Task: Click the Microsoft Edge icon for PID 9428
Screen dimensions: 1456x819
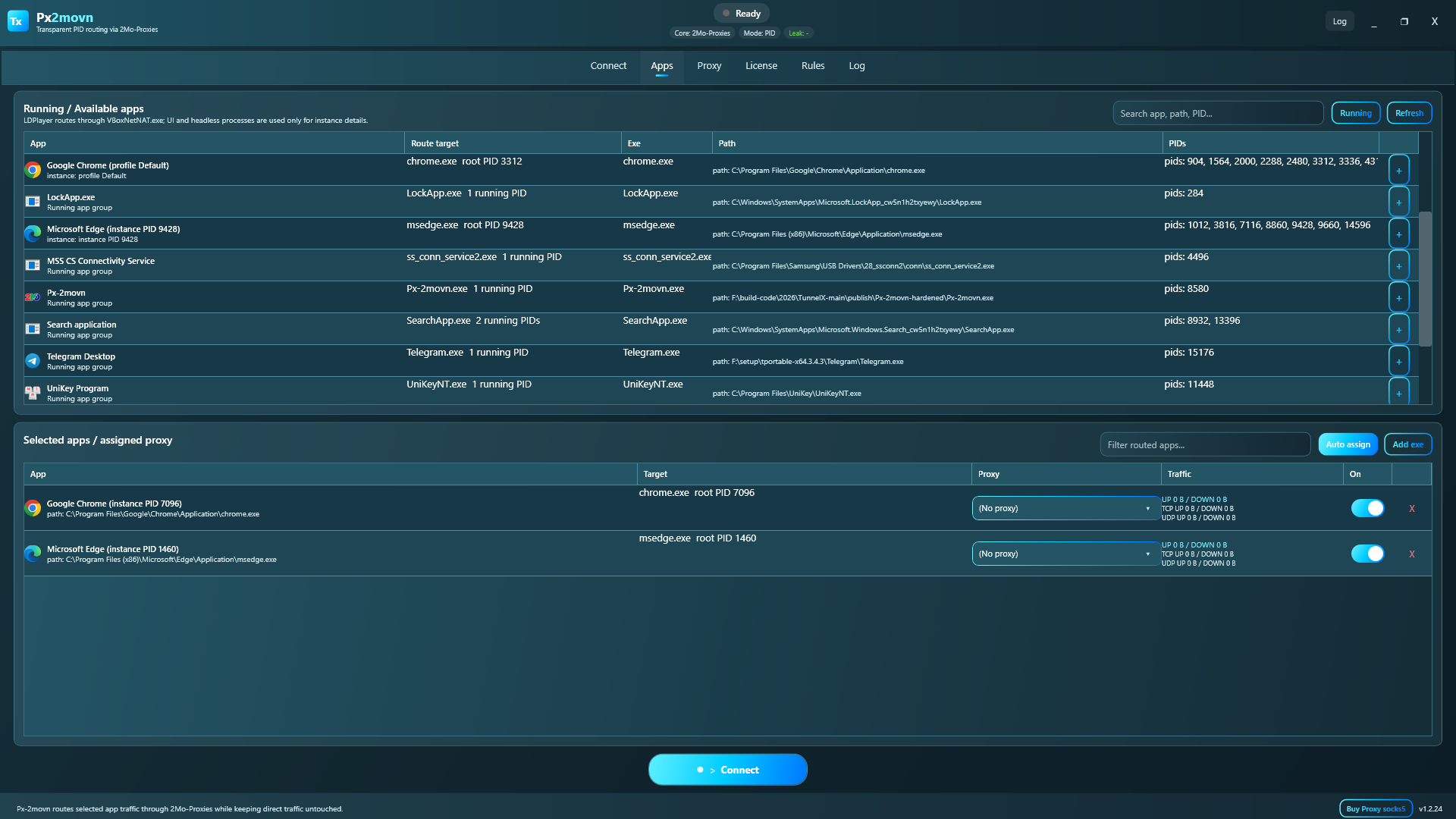Action: 33,234
